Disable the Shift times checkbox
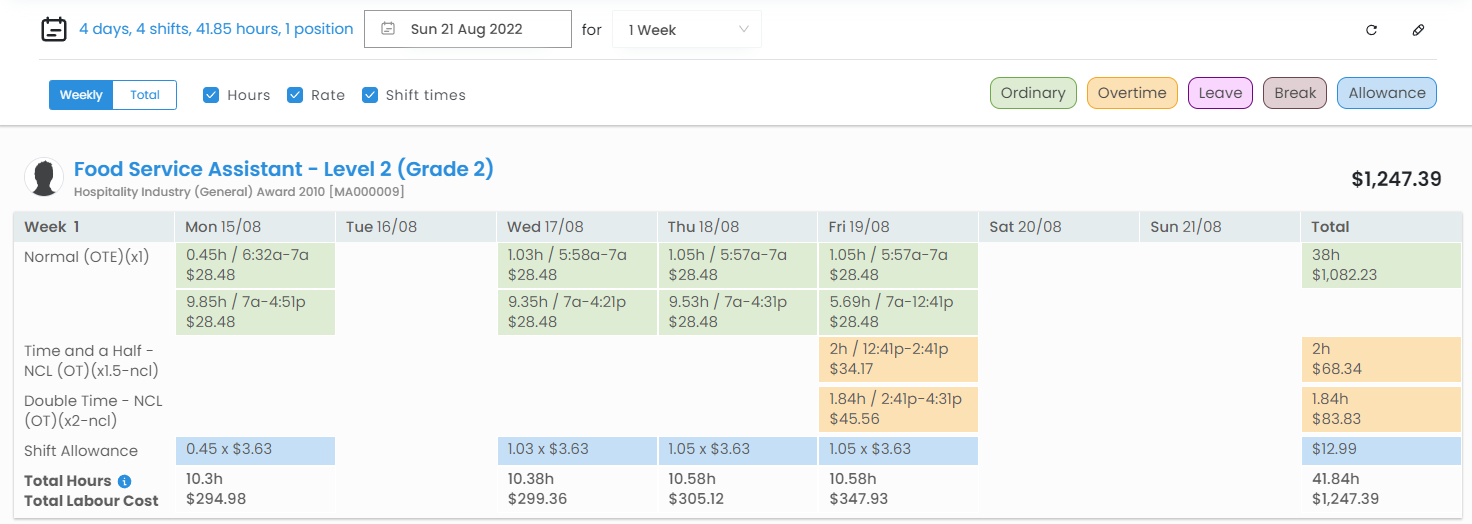 pyautogui.click(x=370, y=95)
